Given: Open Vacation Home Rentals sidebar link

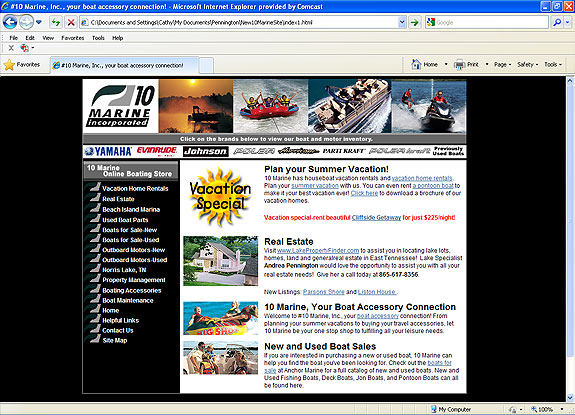Looking at the screenshot, I should pos(135,188).
